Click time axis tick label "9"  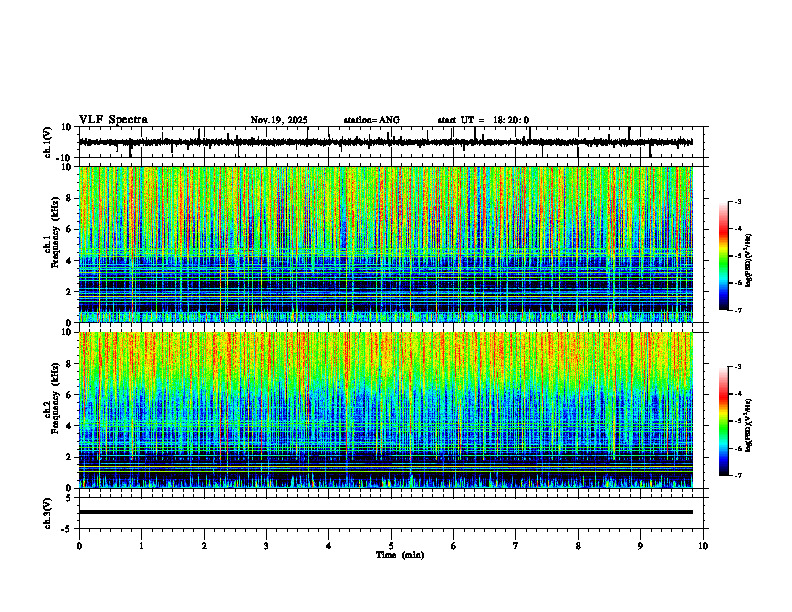(640, 546)
